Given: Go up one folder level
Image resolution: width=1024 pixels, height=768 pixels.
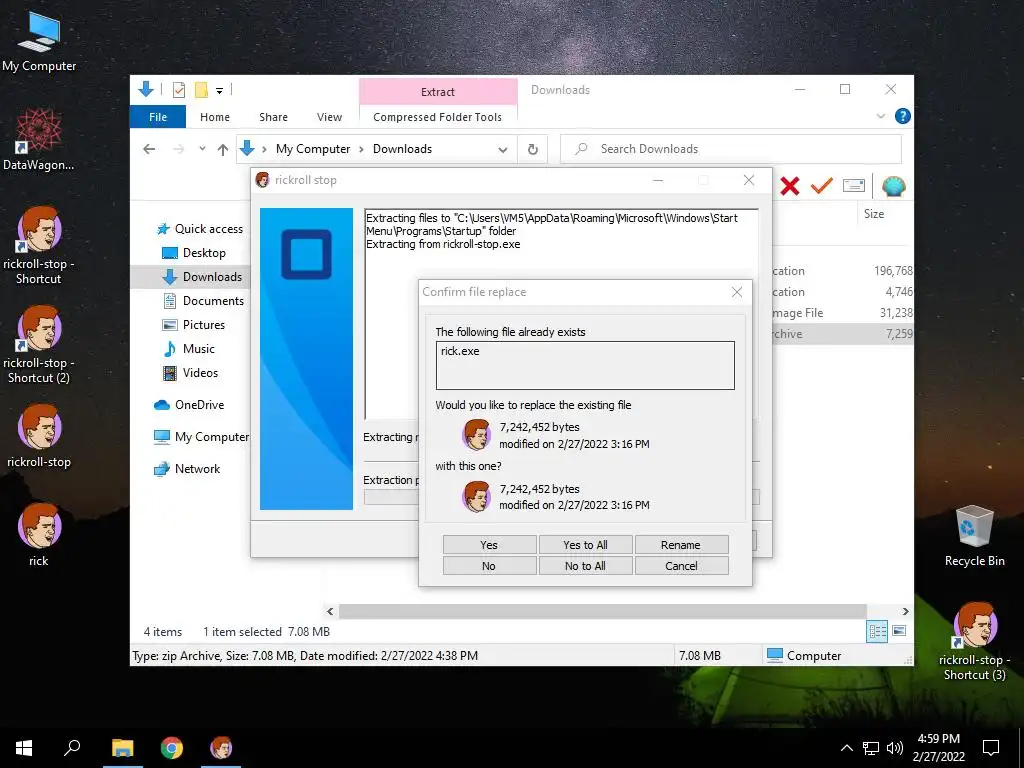Looking at the screenshot, I should pyautogui.click(x=223, y=149).
